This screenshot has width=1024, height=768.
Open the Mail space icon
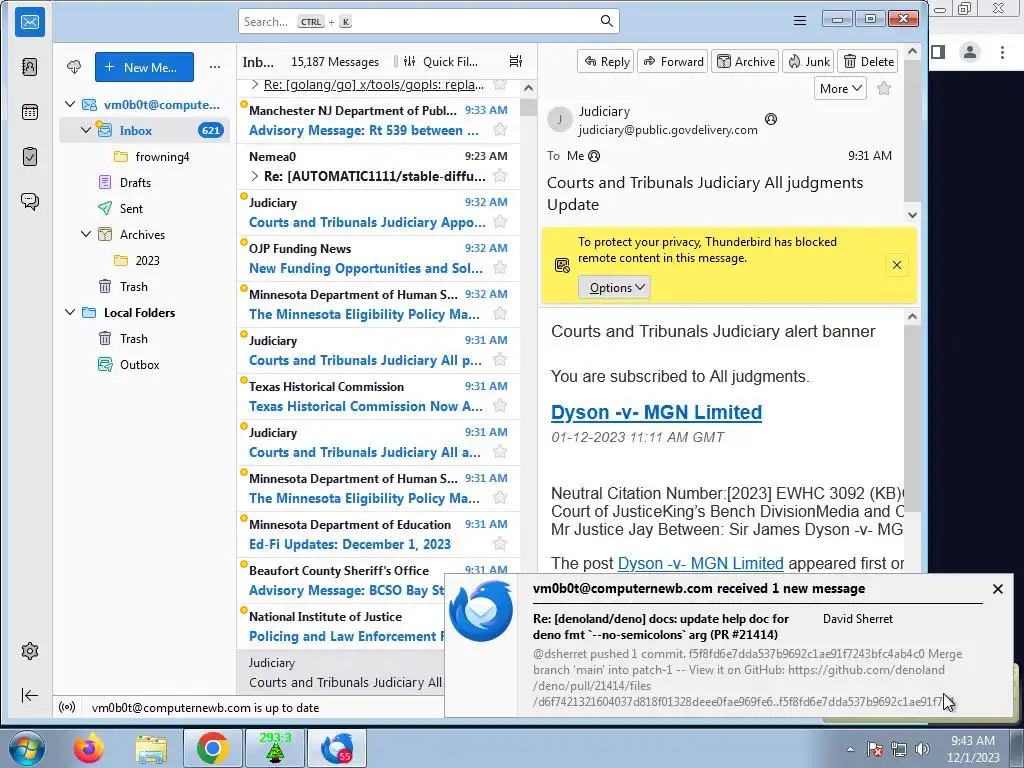[30, 22]
